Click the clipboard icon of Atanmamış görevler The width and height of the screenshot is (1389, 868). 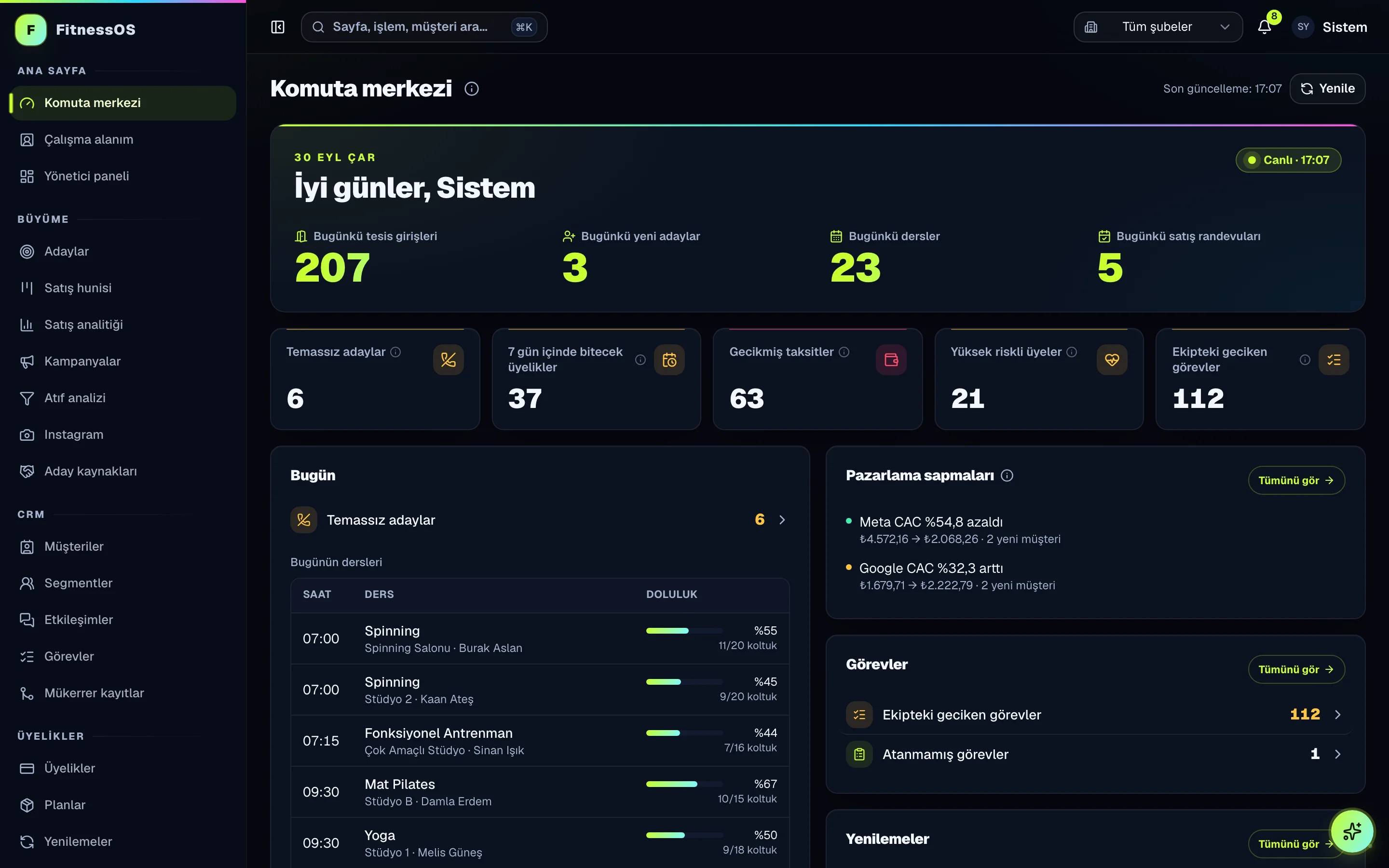point(859,754)
